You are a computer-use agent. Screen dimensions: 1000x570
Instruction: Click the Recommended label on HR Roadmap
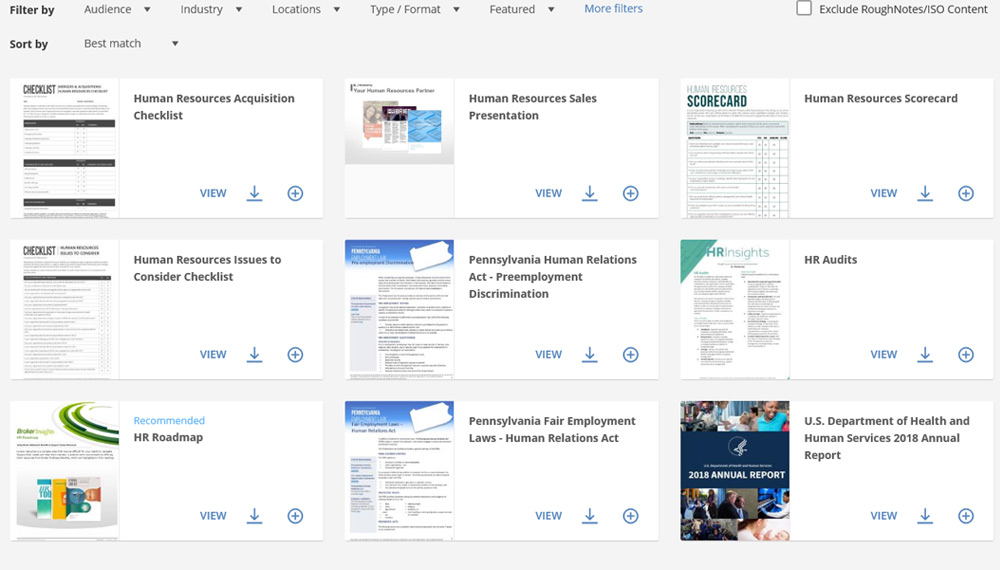[169, 420]
